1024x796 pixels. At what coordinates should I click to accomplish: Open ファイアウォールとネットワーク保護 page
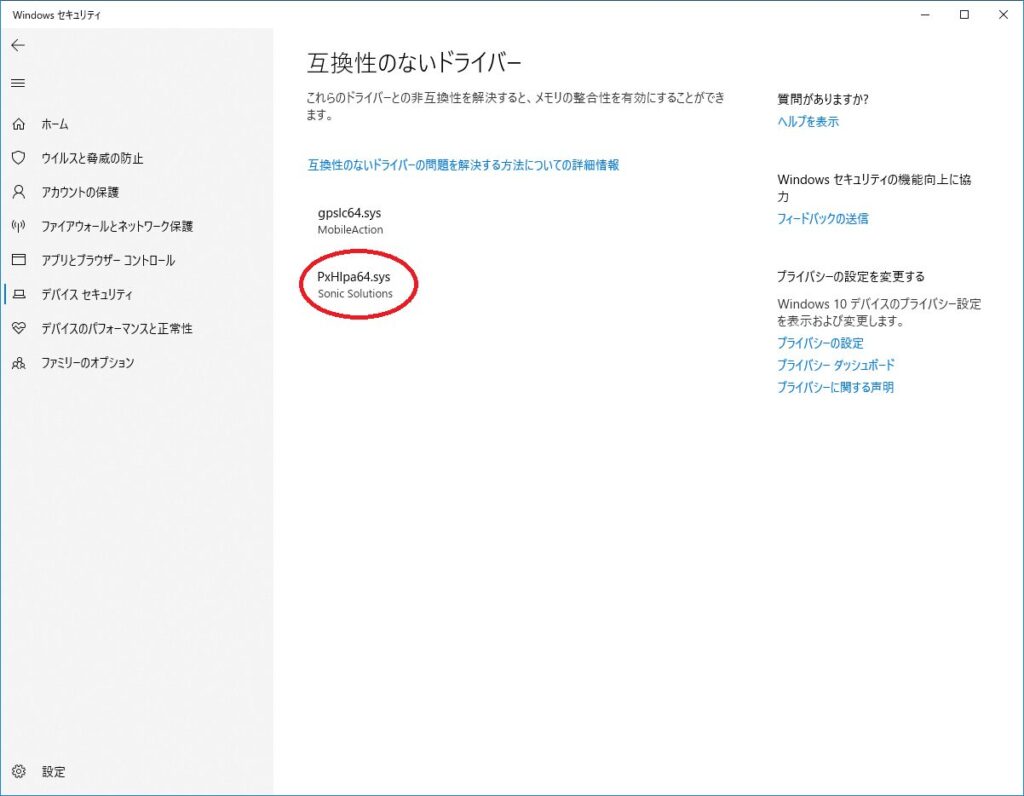(x=117, y=226)
